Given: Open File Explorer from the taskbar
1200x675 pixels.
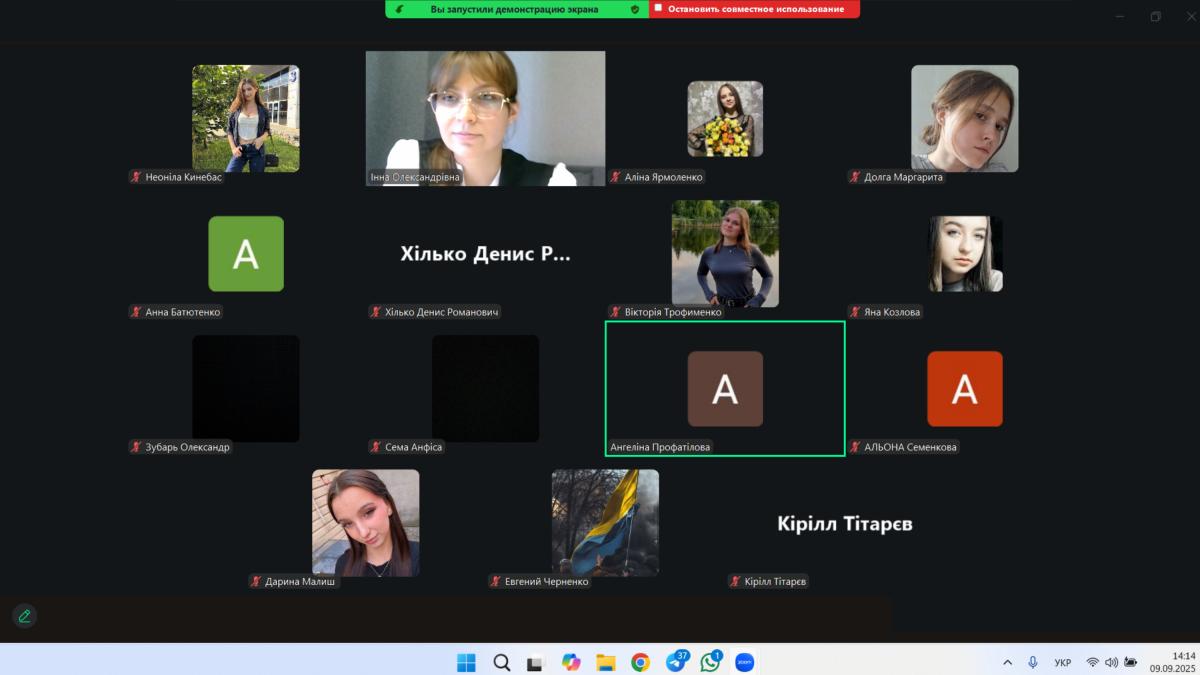Looking at the screenshot, I should 605,662.
